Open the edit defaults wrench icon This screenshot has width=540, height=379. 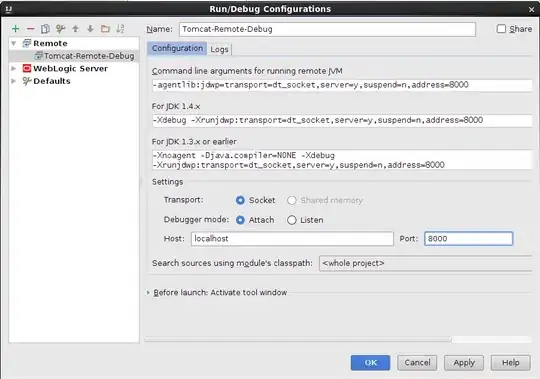point(60,29)
